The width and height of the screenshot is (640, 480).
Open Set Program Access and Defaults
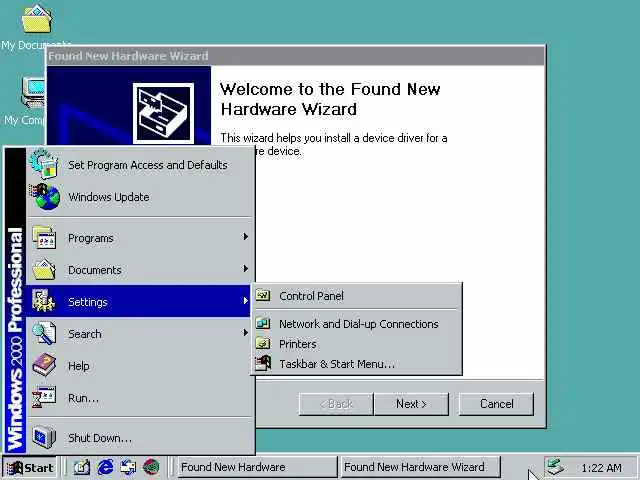[x=139, y=165]
